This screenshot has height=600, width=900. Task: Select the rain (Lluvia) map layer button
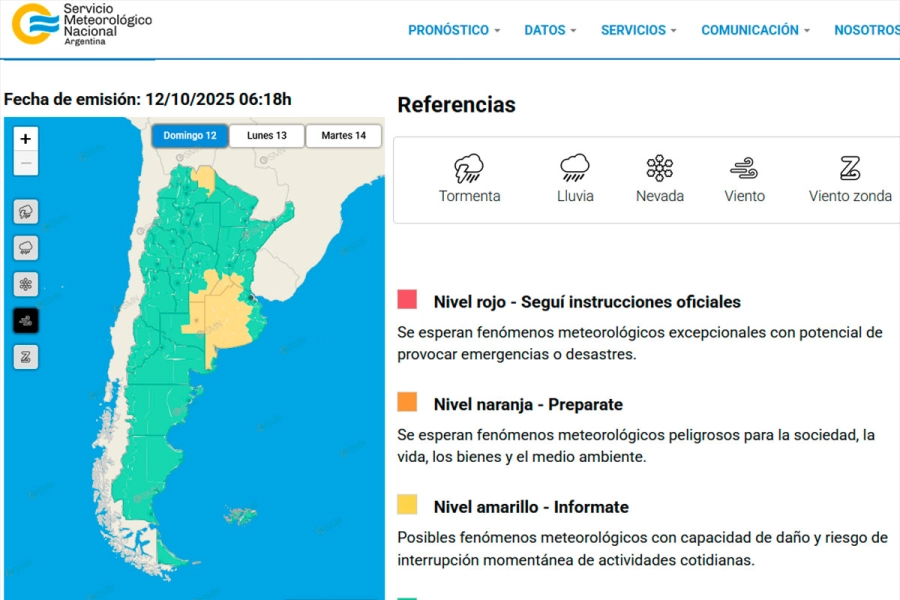click(26, 247)
